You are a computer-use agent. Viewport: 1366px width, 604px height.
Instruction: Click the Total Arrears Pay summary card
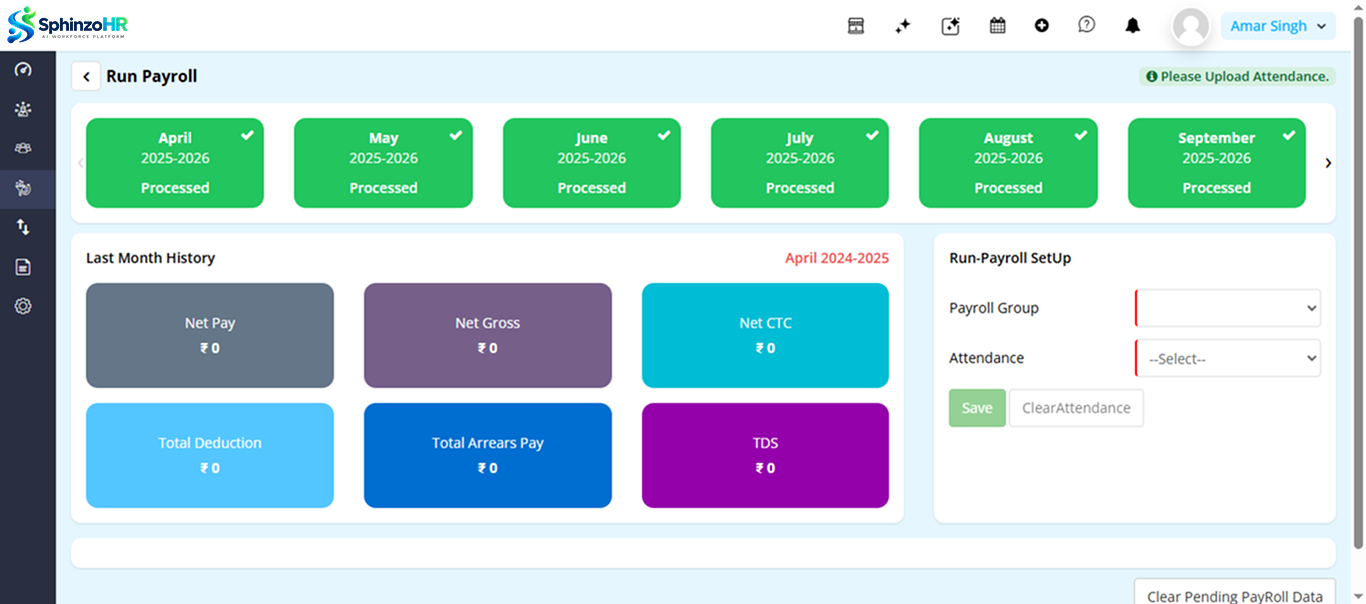point(488,455)
